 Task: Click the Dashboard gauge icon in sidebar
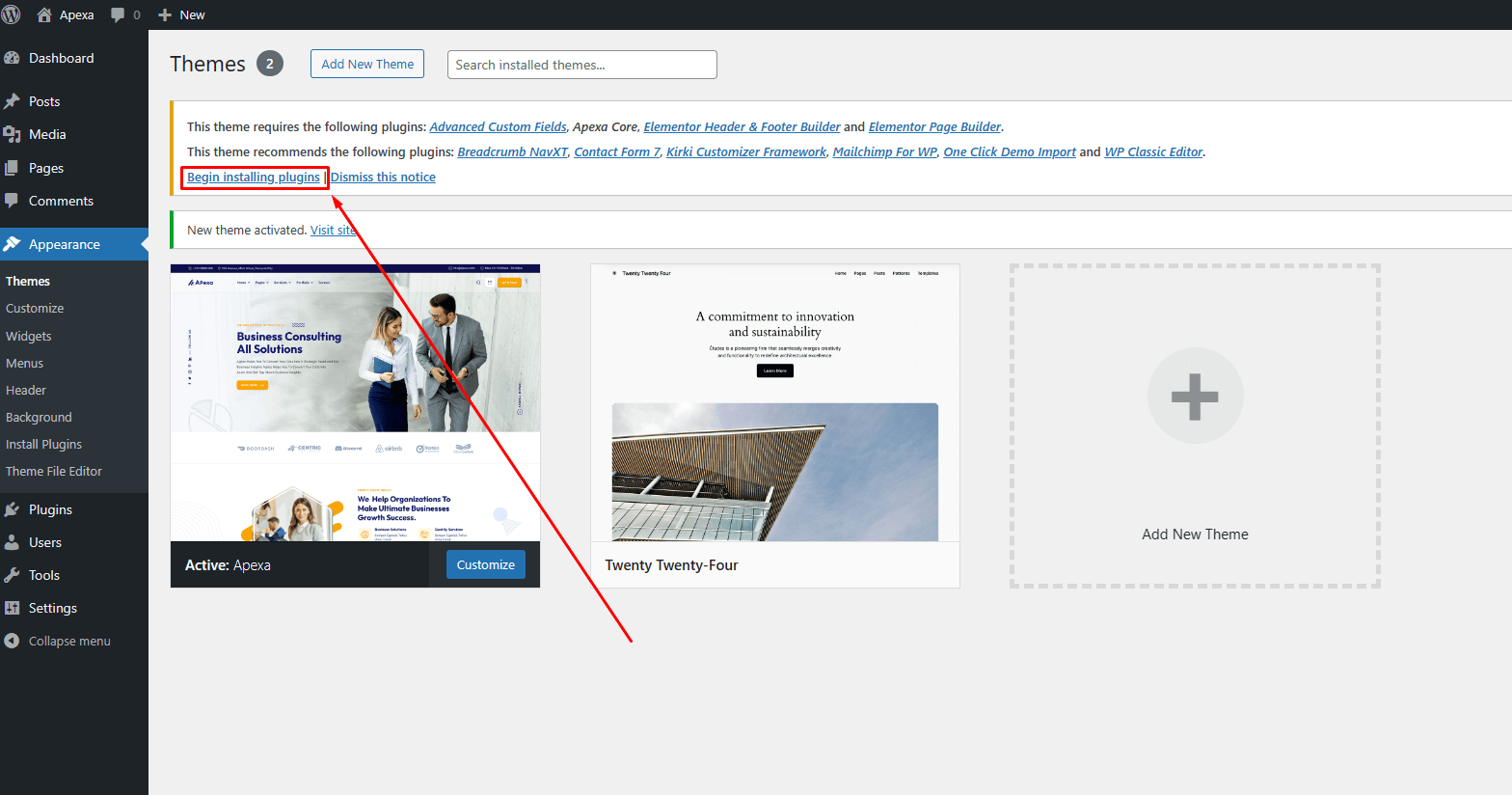coord(12,58)
